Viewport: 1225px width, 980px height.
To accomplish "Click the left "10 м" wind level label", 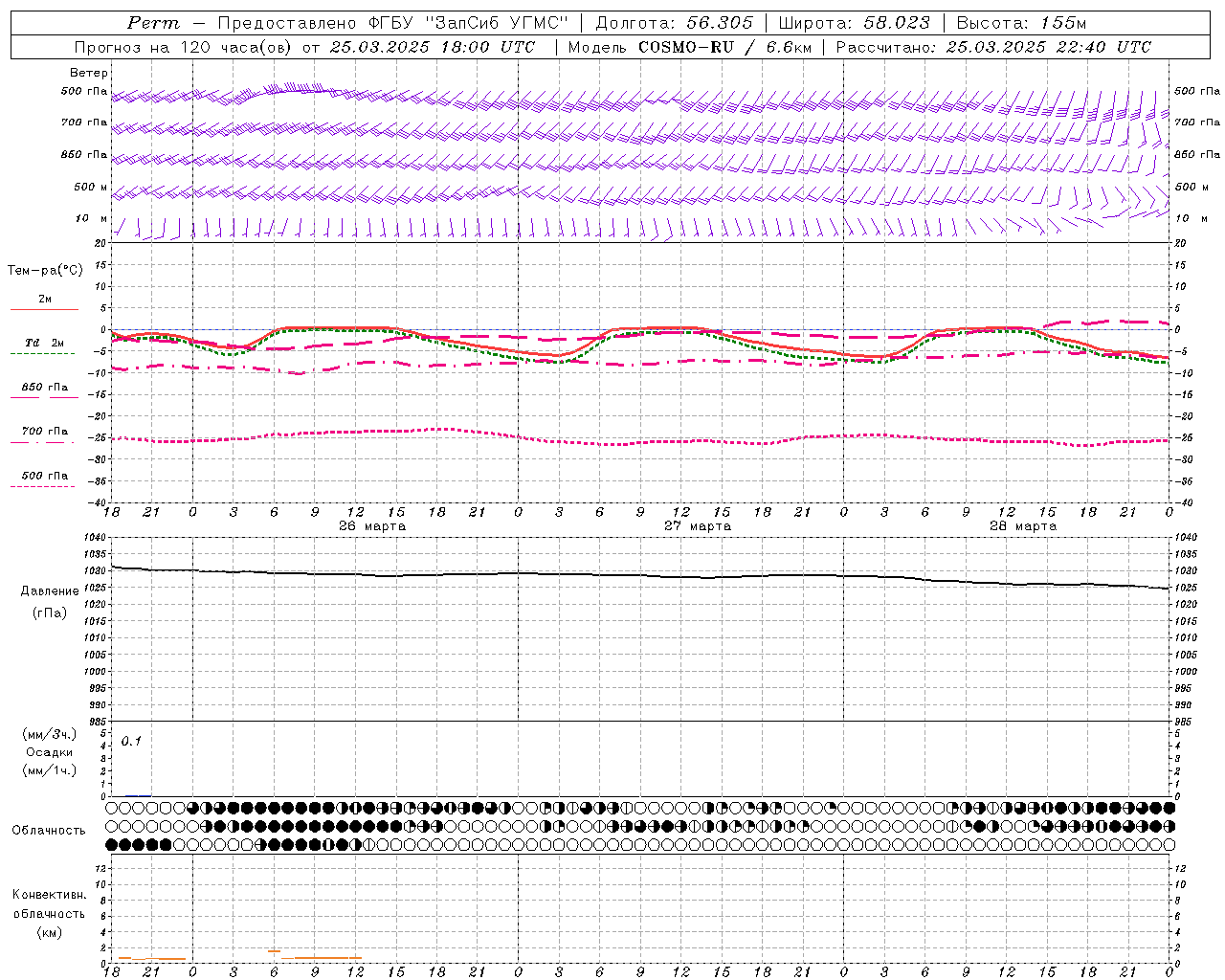I will tap(92, 218).
